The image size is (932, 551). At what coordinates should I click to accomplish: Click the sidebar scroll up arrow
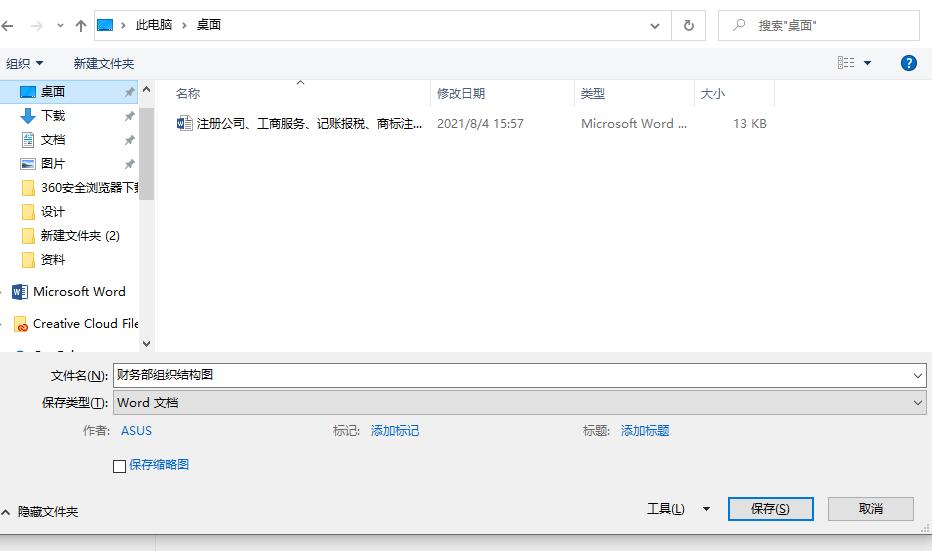pos(146,89)
